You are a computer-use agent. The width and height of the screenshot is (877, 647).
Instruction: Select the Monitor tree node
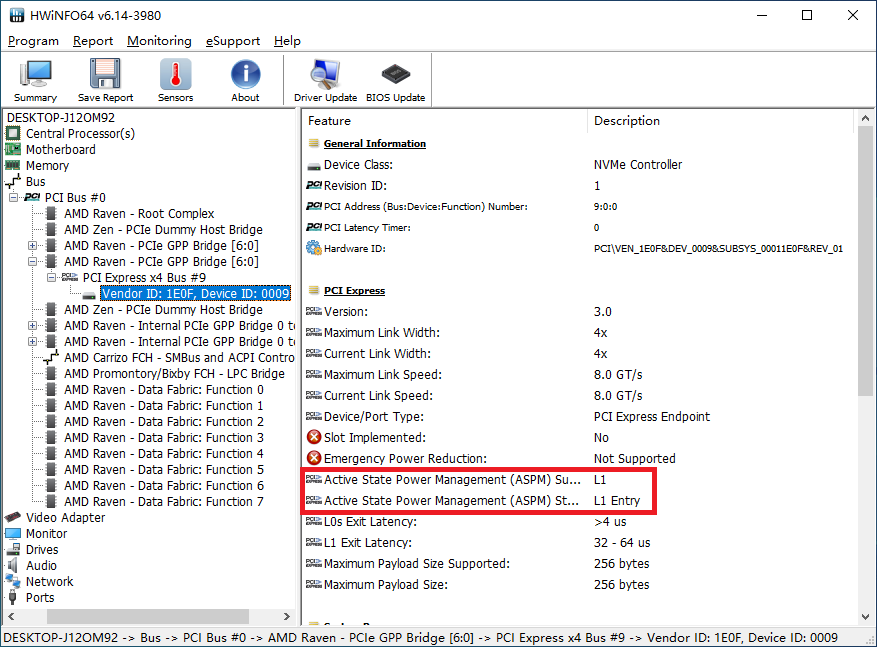[x=46, y=533]
